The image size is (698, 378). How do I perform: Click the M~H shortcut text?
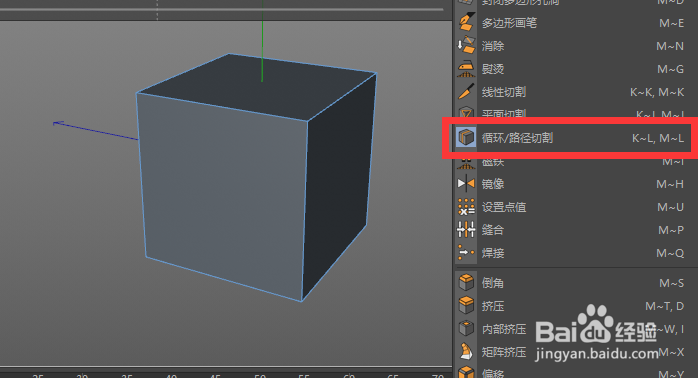tap(670, 184)
